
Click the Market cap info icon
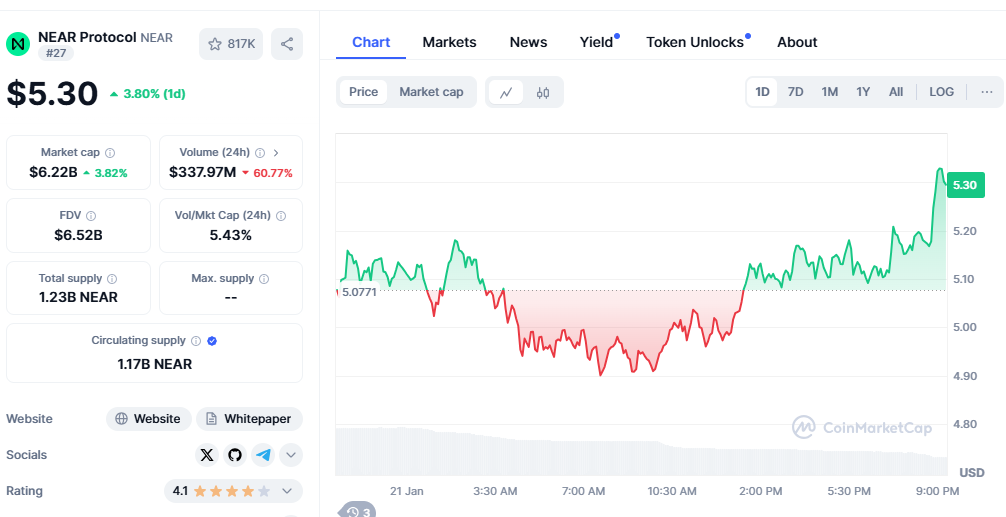click(x=110, y=153)
